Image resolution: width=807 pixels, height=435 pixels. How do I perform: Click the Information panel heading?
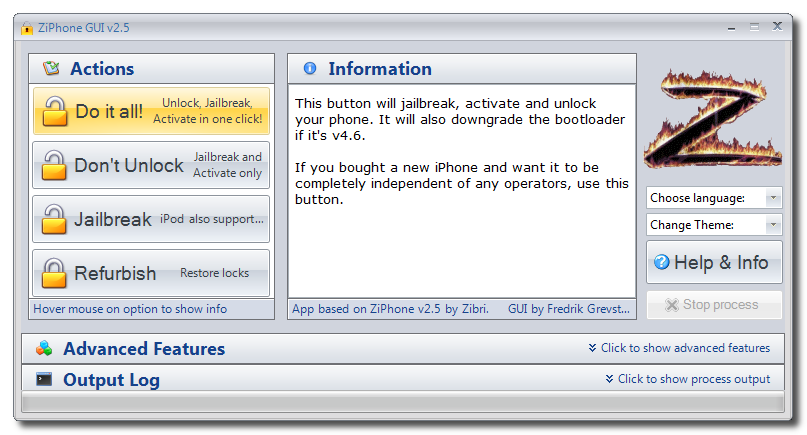click(380, 68)
